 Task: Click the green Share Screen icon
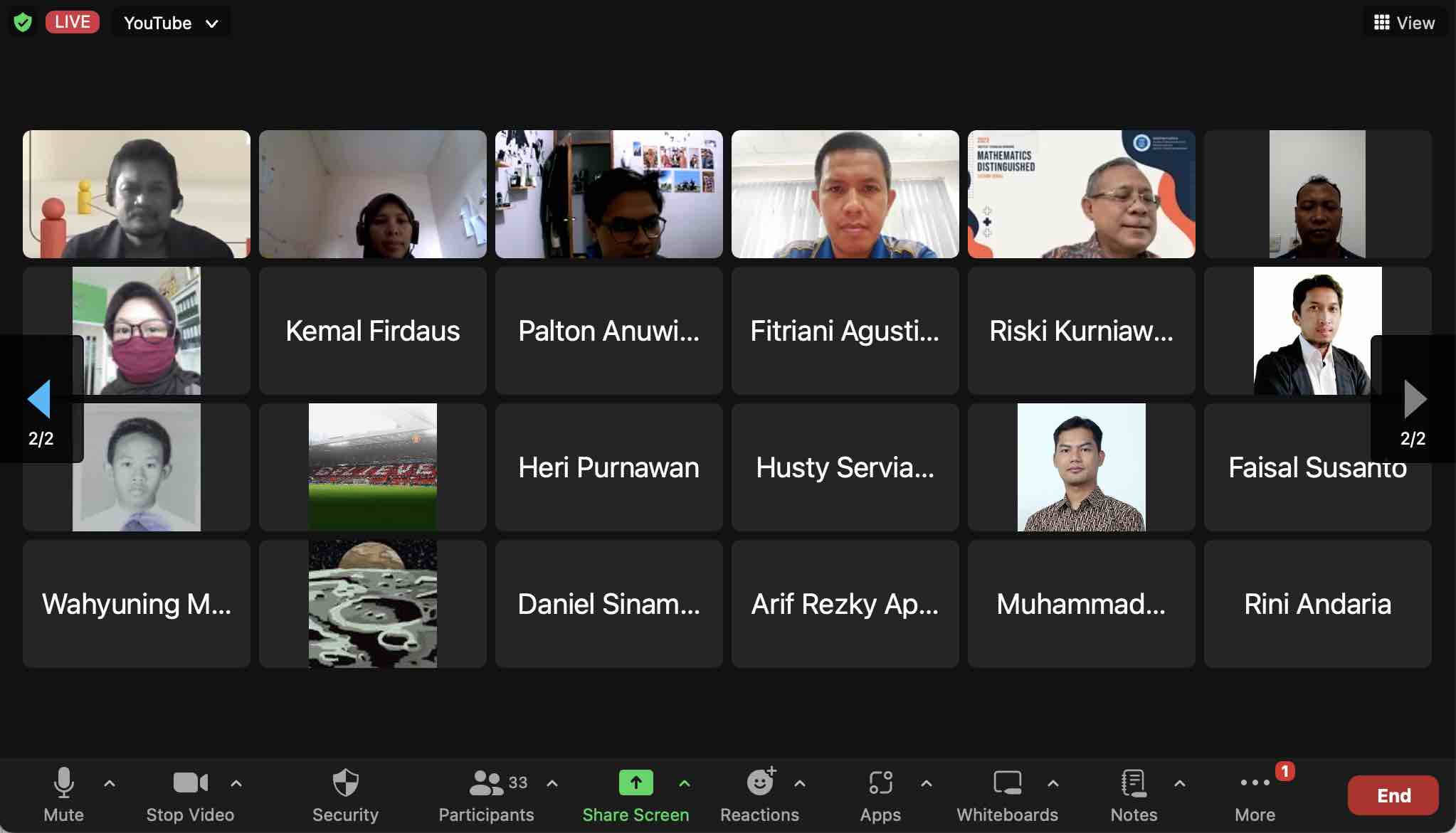635,783
